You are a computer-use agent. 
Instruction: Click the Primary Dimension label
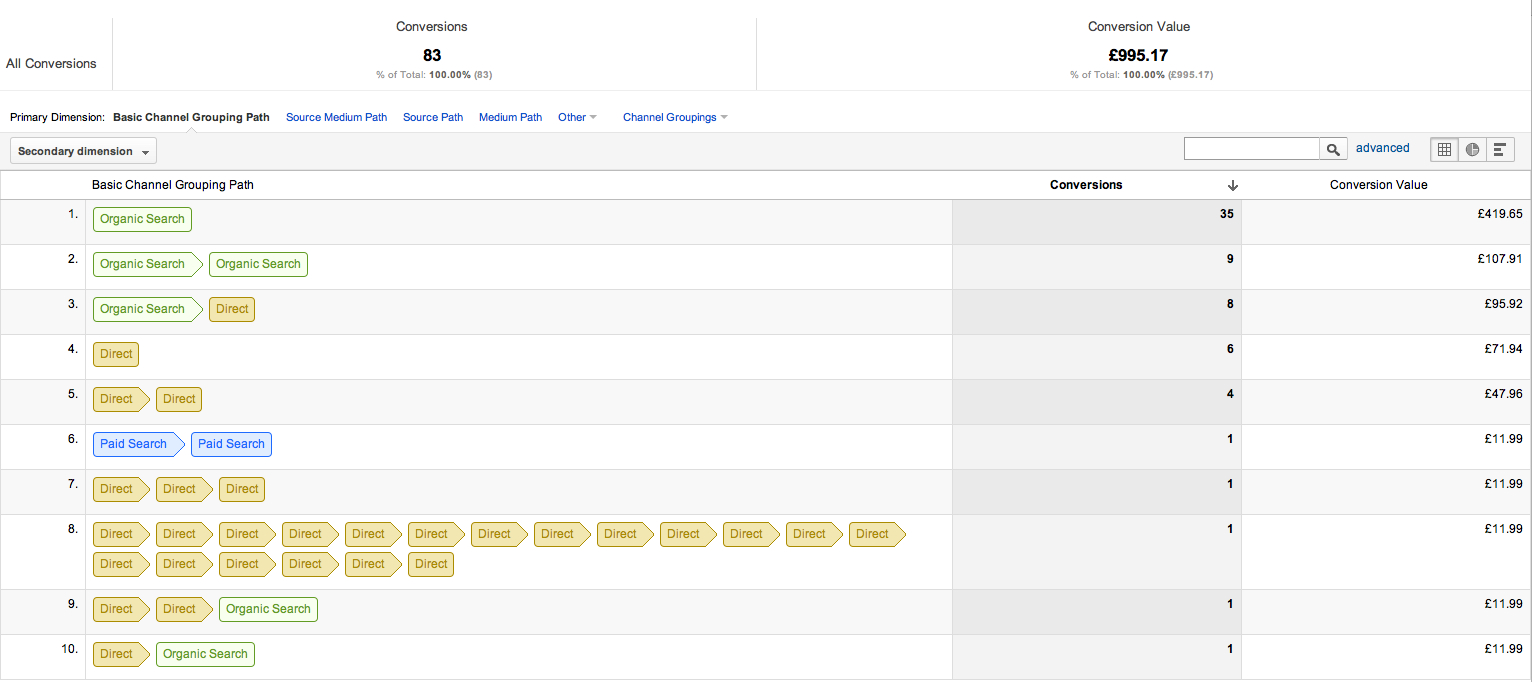(57, 117)
